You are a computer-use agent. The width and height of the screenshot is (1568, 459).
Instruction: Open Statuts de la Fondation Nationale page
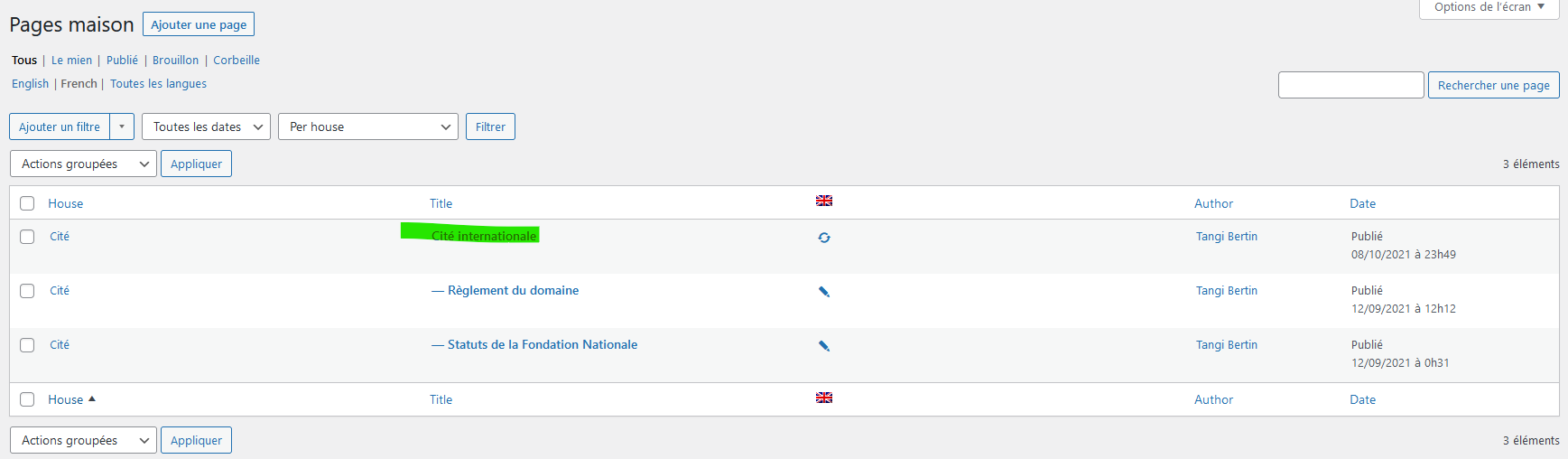tap(543, 344)
